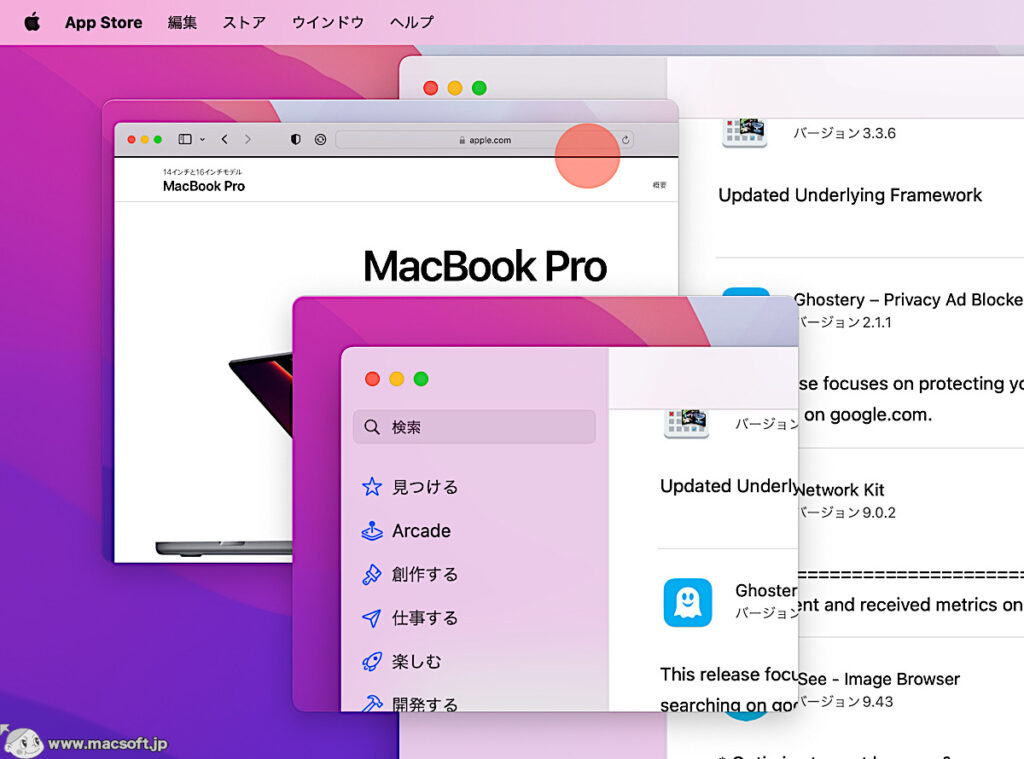
Task: Click the apple.com address bar in Safari
Action: pyautogui.click(x=485, y=140)
